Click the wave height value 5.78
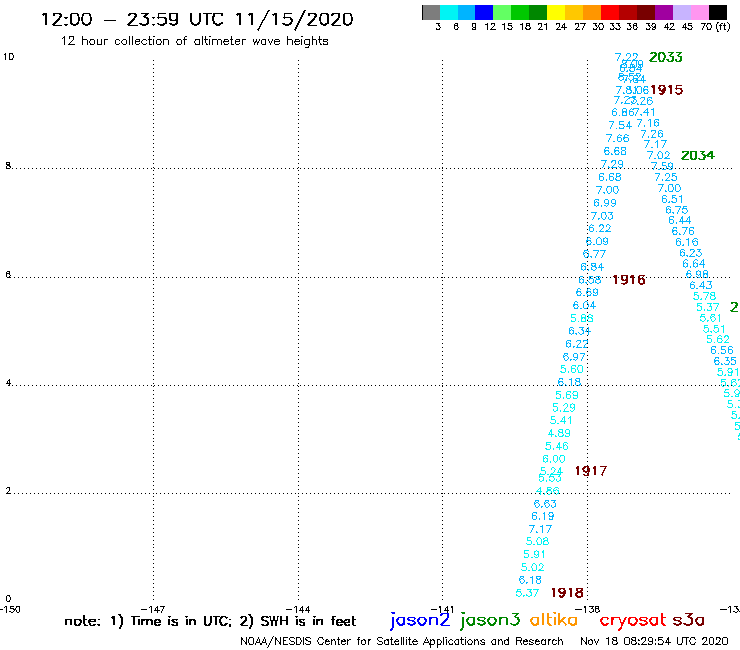This screenshot has width=740, height=650. pos(704,296)
